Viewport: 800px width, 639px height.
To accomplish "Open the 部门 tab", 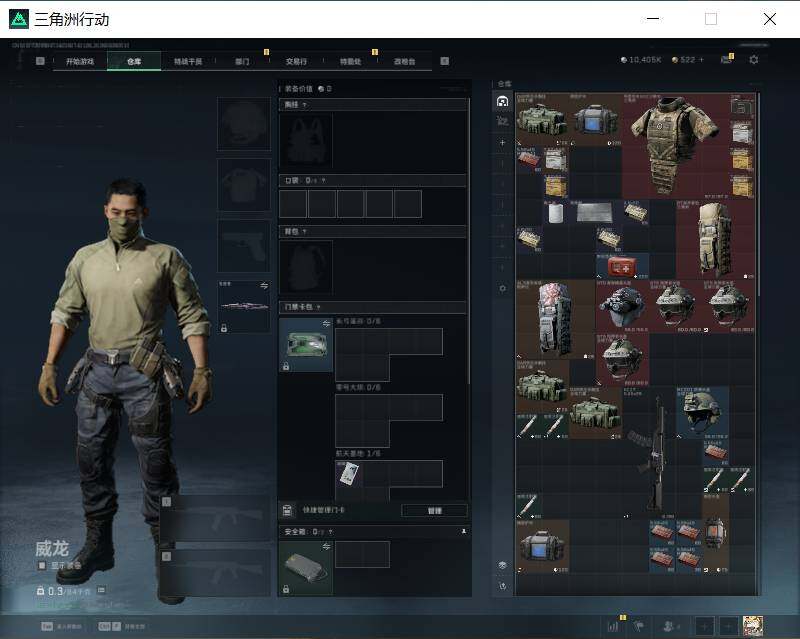I will pos(242,61).
